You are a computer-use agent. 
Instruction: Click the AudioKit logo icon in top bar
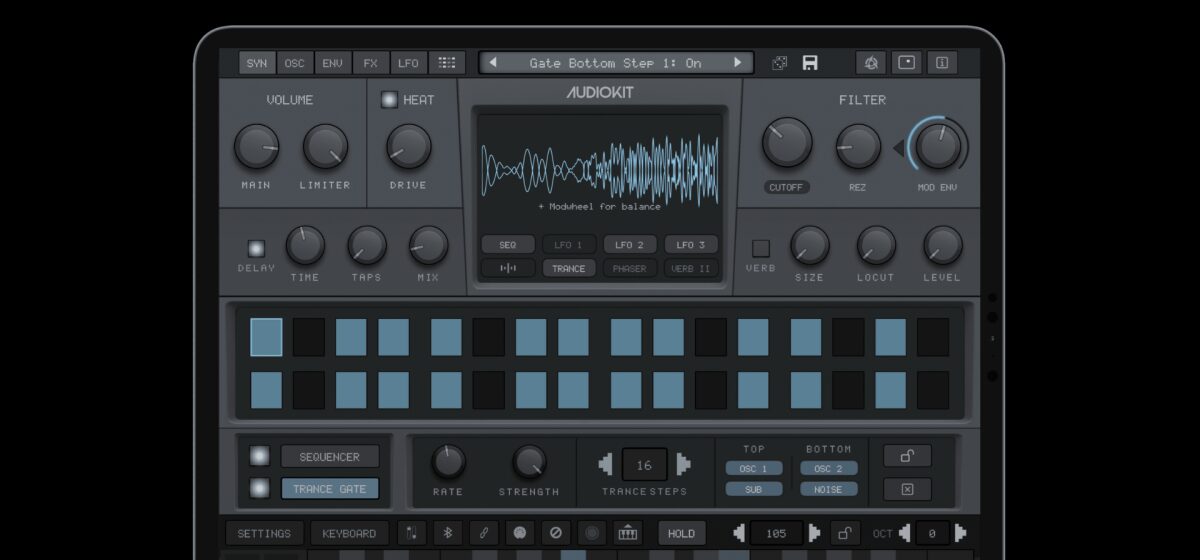(871, 63)
